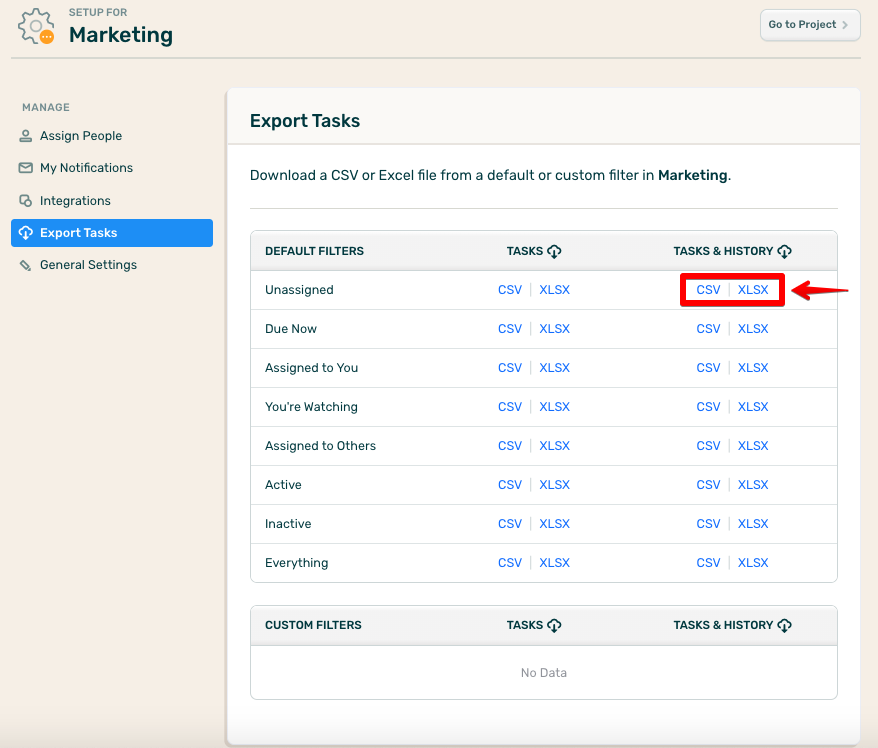Export Due Now tasks & history XLSX

[753, 329]
